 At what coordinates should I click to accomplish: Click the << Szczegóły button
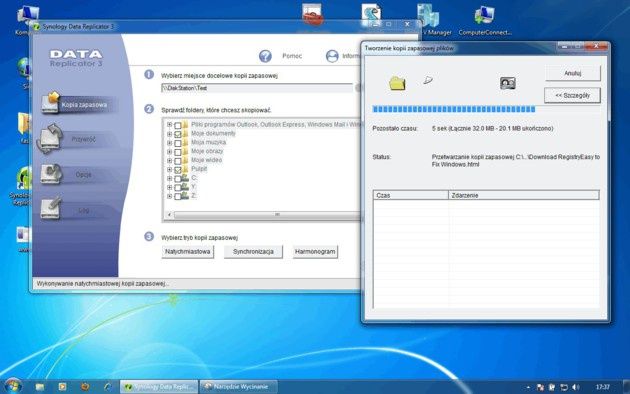tap(573, 96)
